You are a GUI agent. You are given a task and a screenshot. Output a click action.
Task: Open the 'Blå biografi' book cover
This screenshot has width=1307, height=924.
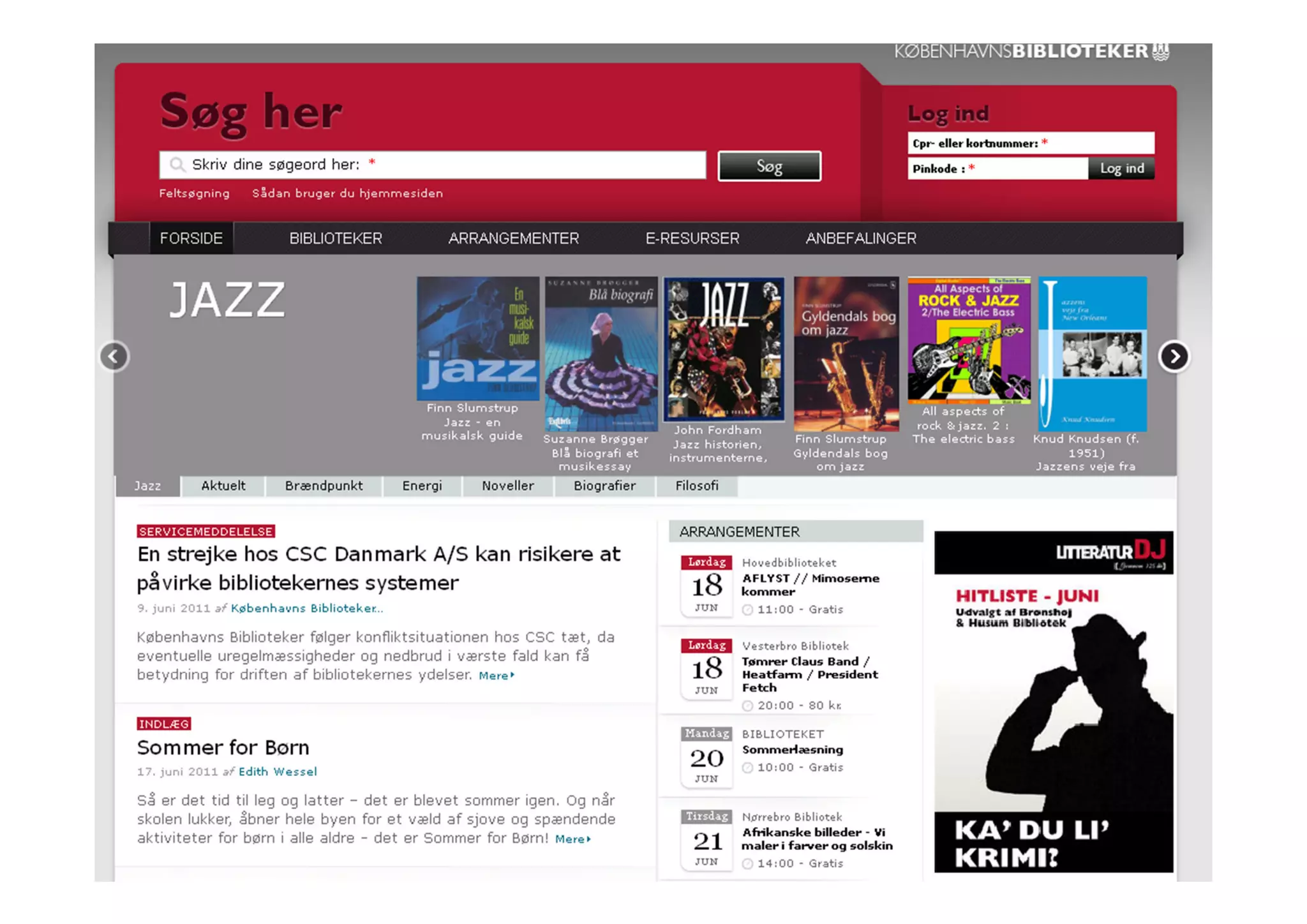click(601, 354)
